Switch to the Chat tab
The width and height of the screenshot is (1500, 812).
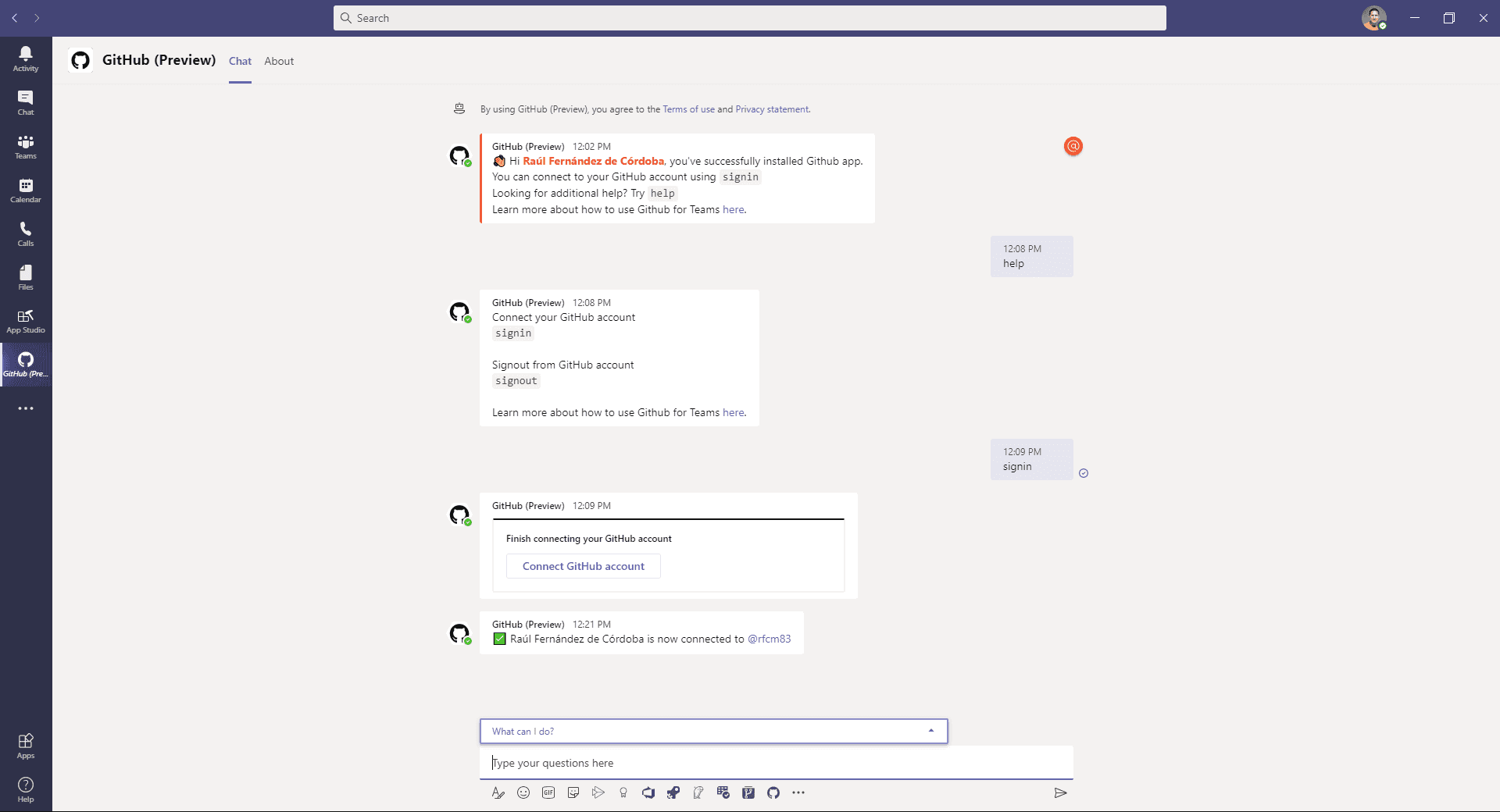[240, 61]
